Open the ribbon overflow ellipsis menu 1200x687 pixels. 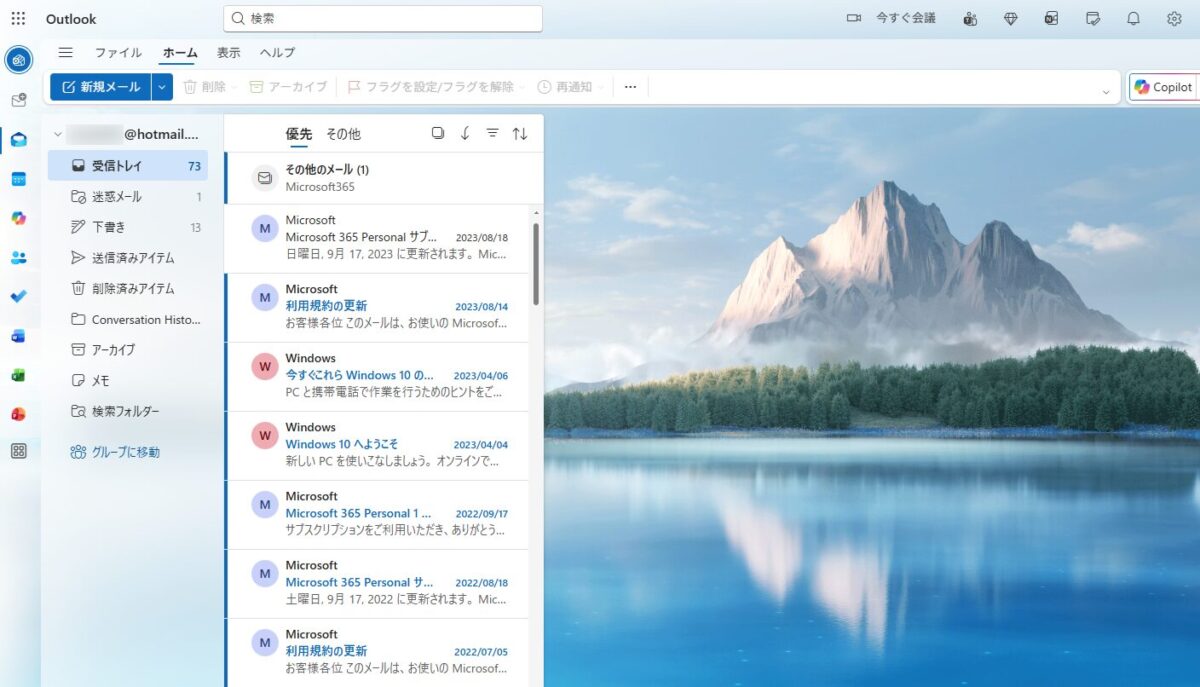click(x=629, y=86)
